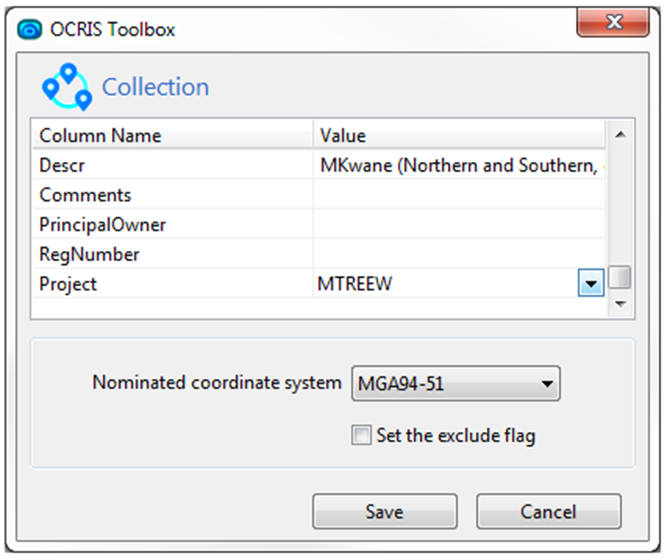Screen dimensions: 667x559
Task: Click the RegNumber value cell
Action: pos(459,254)
